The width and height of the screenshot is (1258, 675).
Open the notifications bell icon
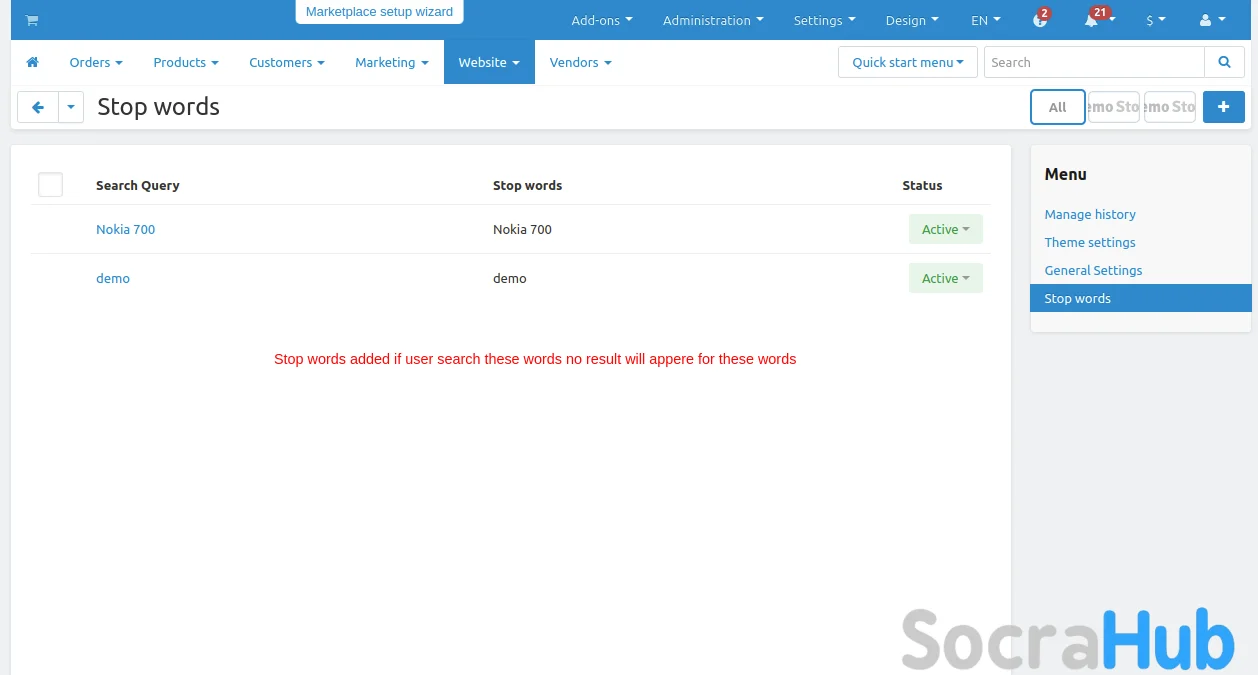(x=1091, y=20)
